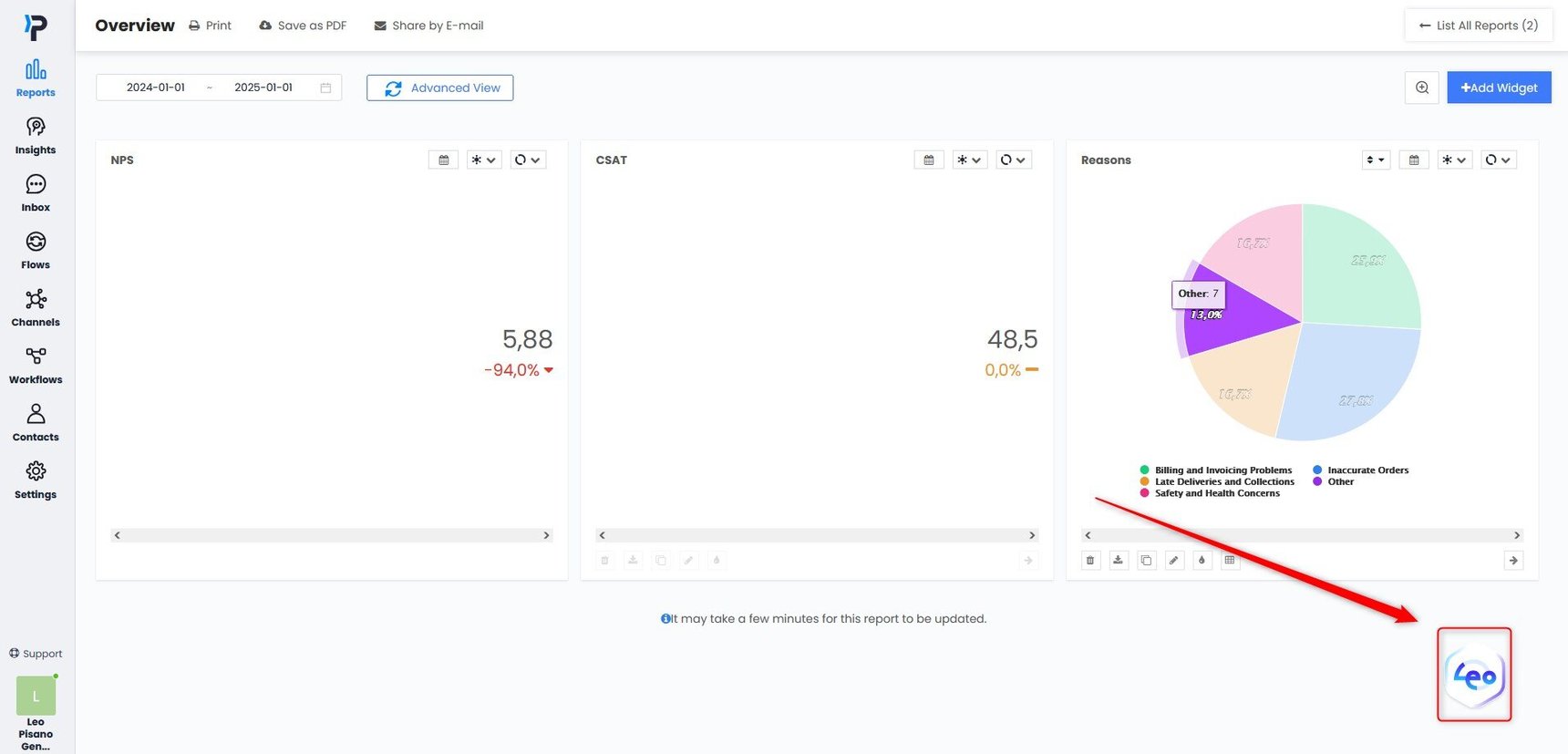Download the Reasons widget data
This screenshot has height=754, width=1568.
coord(1118,560)
